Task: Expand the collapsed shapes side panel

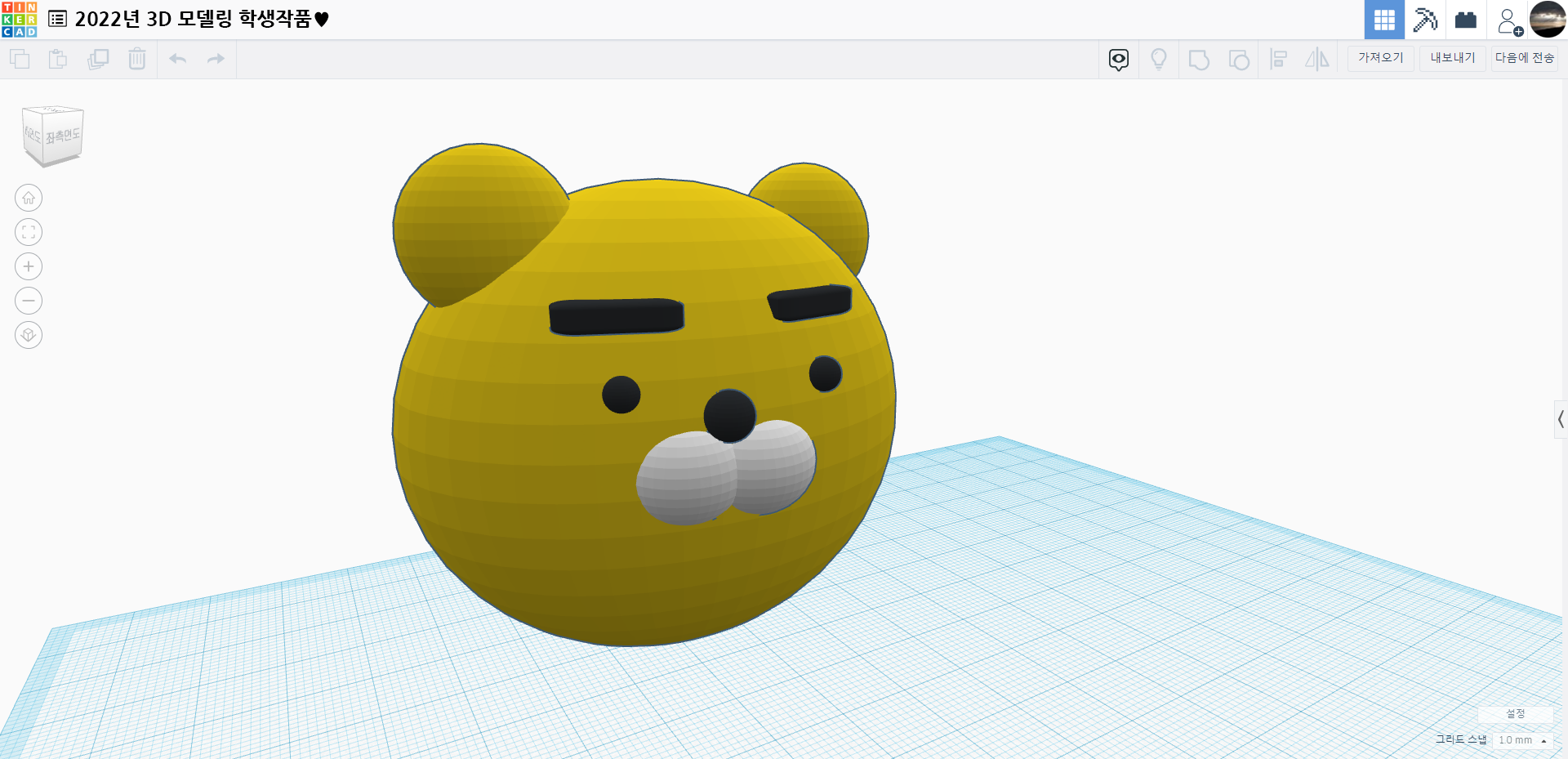Action: tap(1561, 420)
